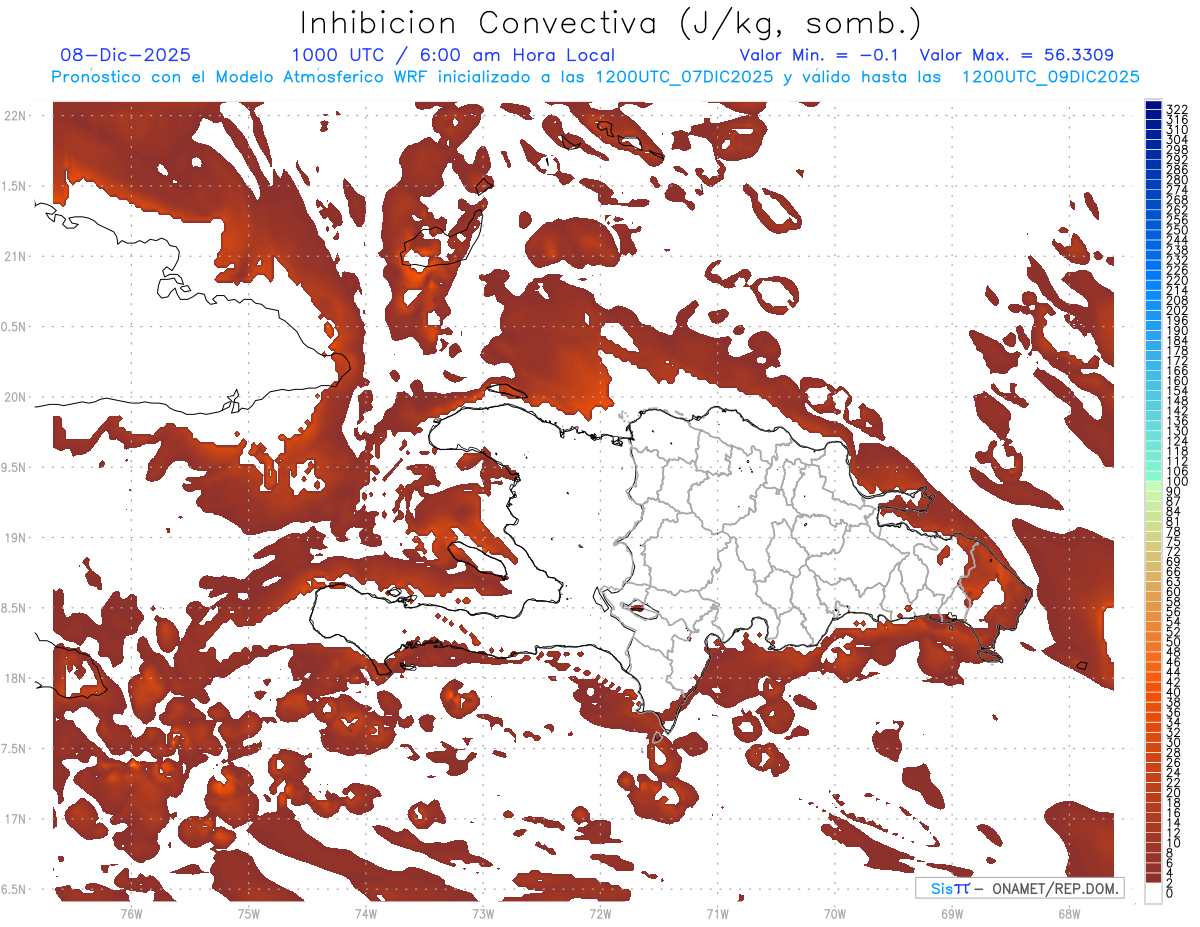This screenshot has height=927, width=1200.
Task: Click the '69W' longitude label
Action: [x=952, y=913]
